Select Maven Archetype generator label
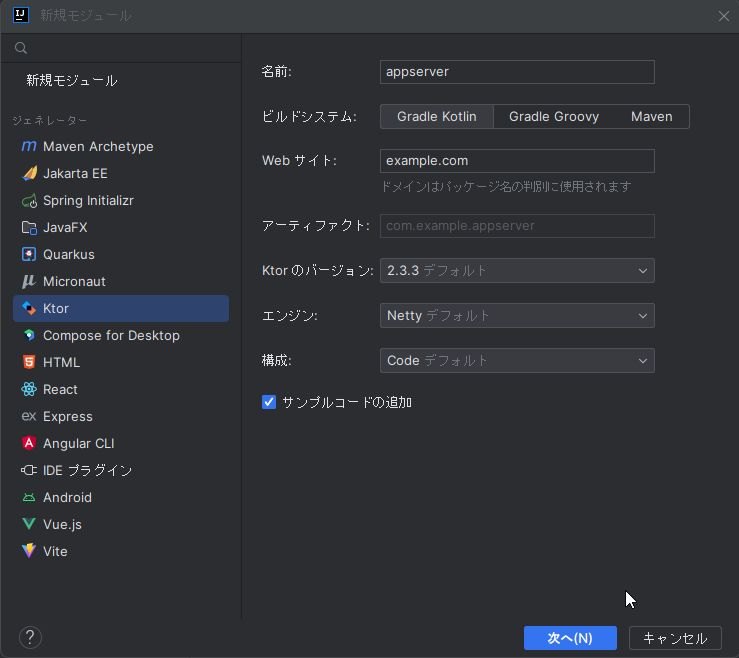 (98, 147)
